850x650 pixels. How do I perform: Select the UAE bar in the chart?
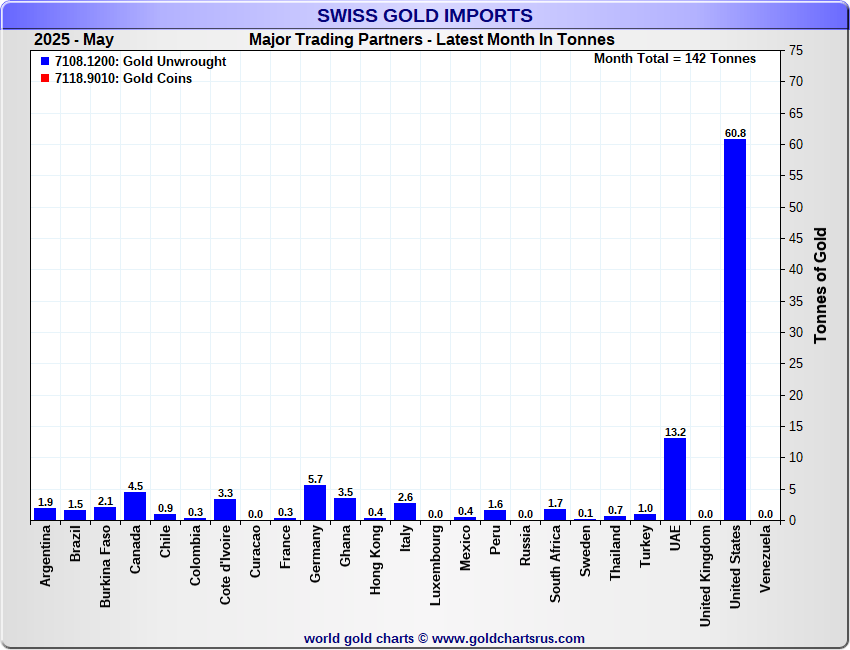(675, 479)
